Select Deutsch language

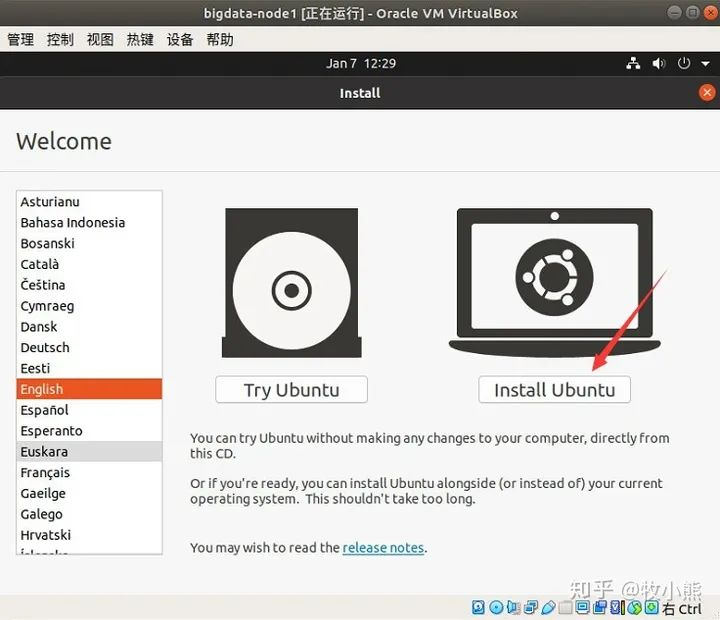pos(89,347)
